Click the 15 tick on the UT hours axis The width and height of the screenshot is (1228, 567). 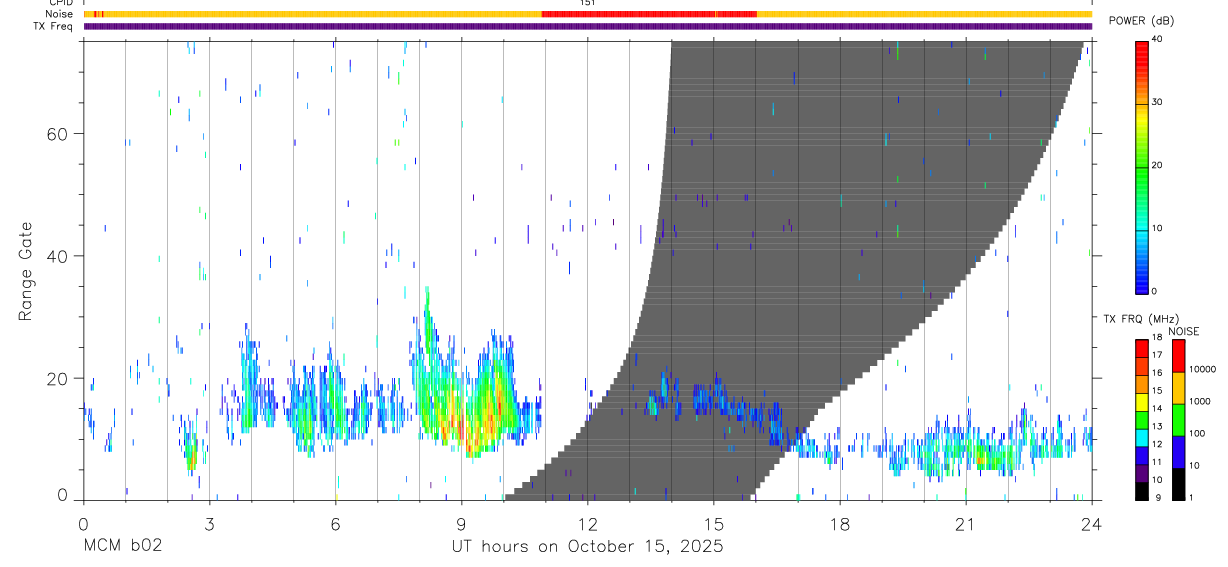pos(714,523)
